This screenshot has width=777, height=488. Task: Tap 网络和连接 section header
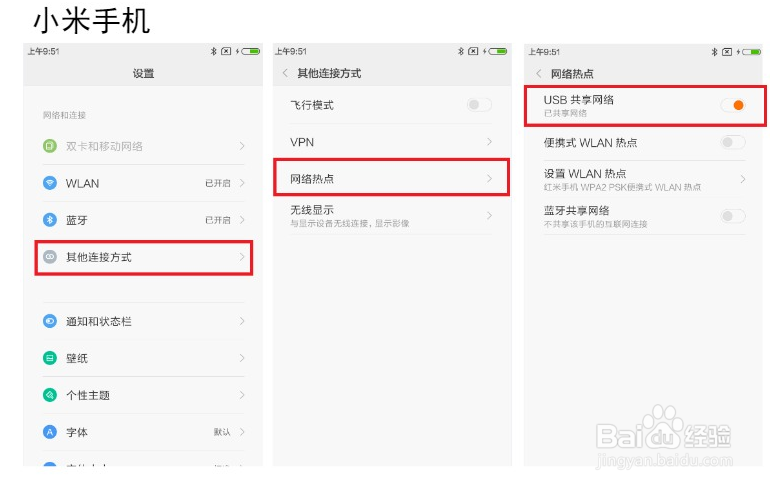(x=64, y=115)
